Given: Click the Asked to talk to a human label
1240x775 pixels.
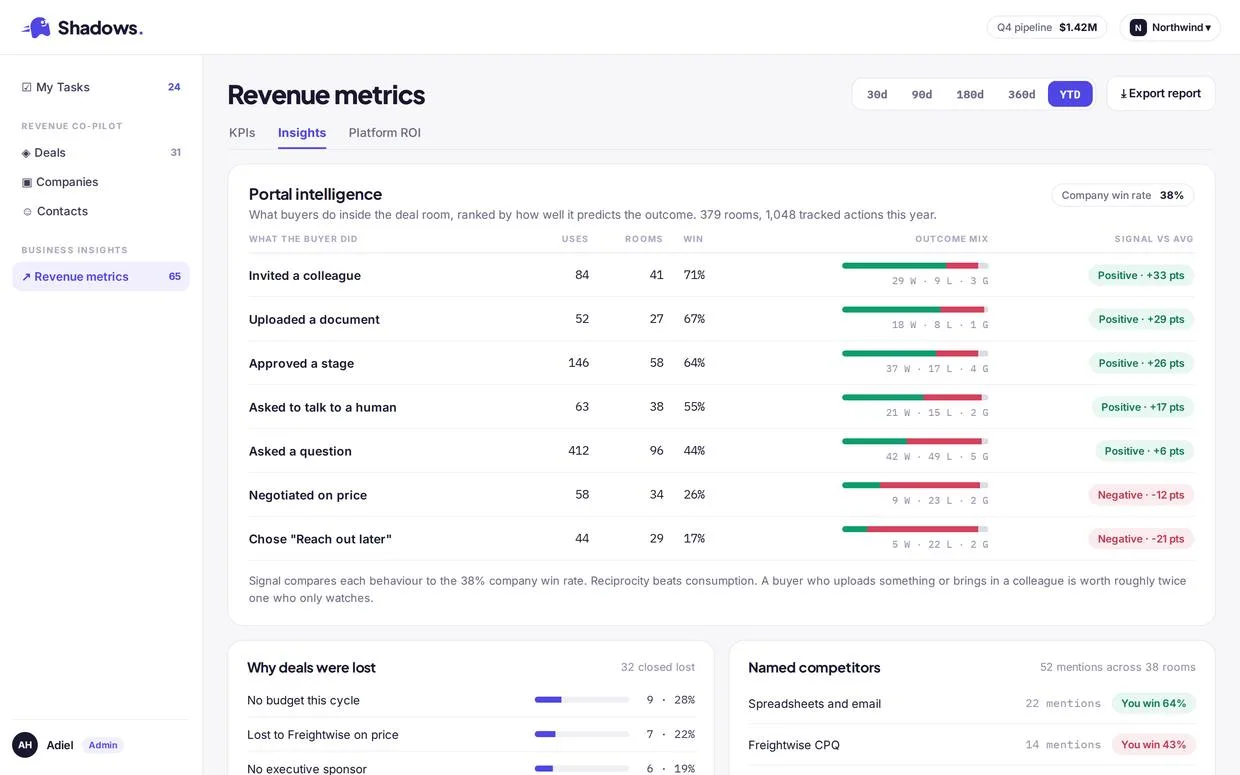Looking at the screenshot, I should pos(323,408).
